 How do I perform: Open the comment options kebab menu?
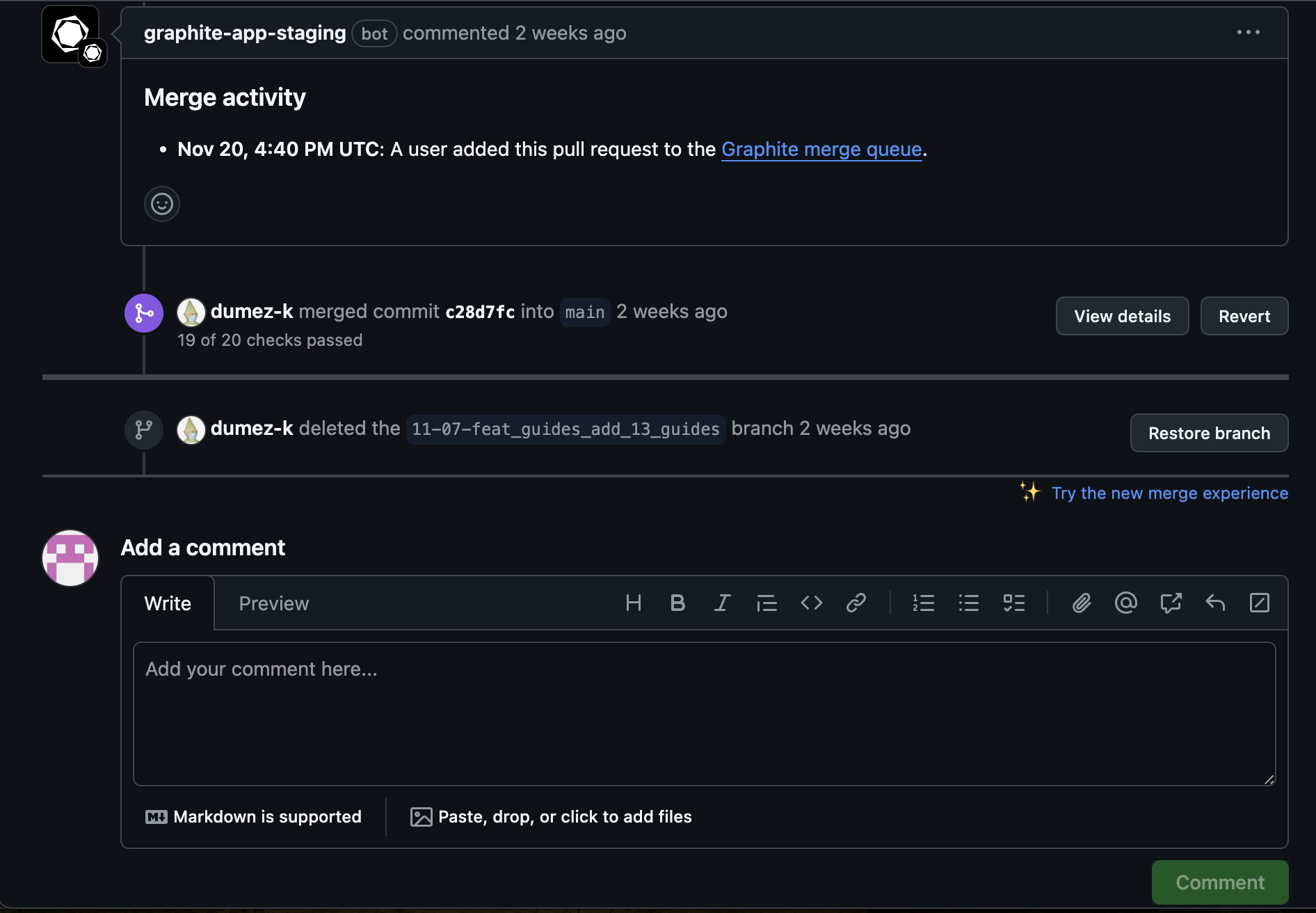1247,32
